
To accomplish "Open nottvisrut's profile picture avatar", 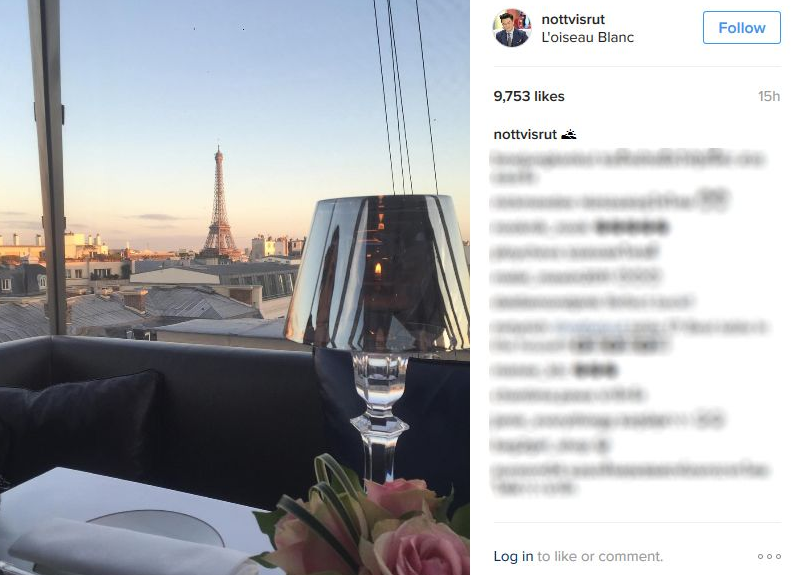I will click(512, 28).
